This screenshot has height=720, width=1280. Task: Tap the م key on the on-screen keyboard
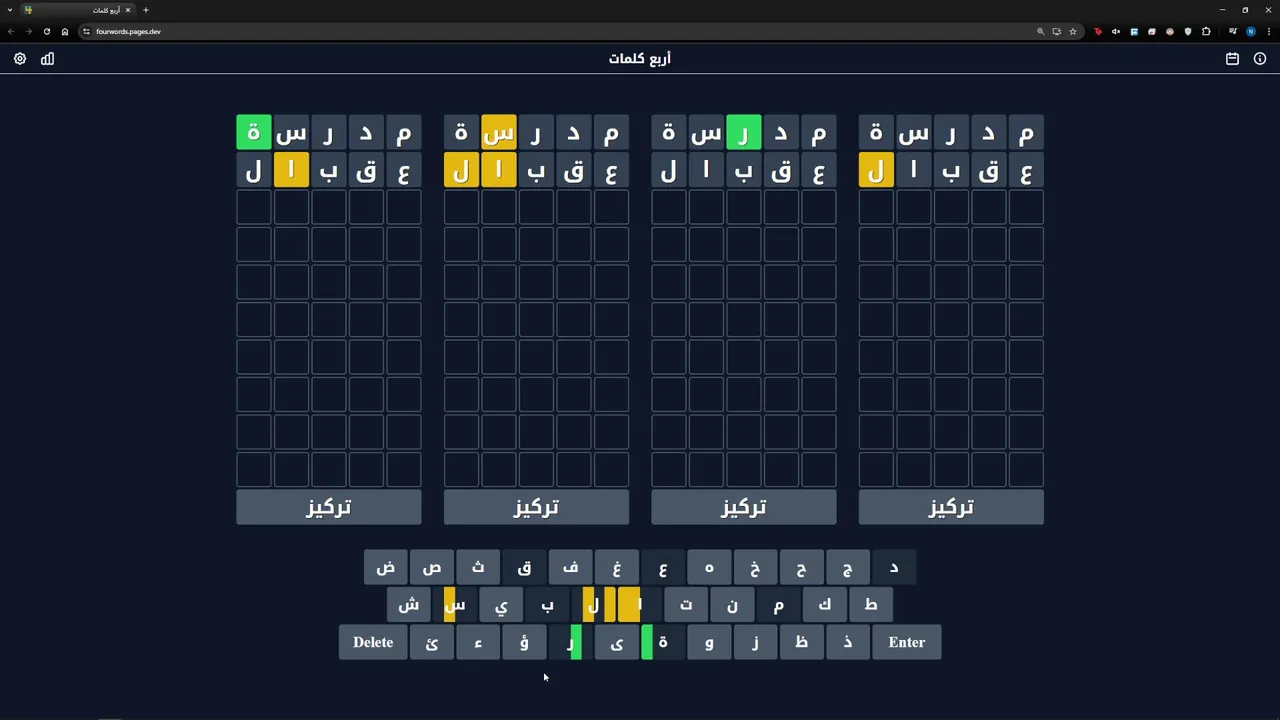778,604
